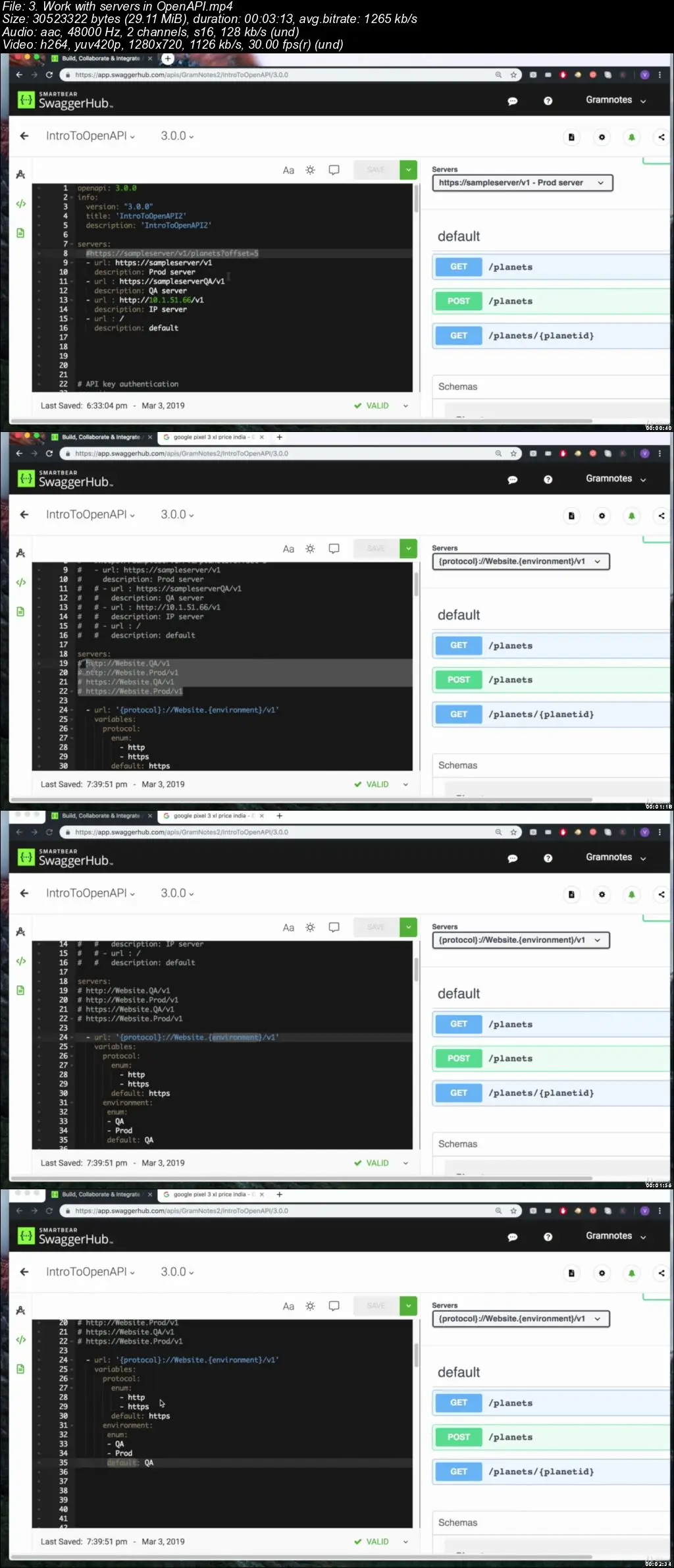Select the compass design-view icon in the 00:00:40 frame sidebar
Screen dimensions: 674x1568
point(20,175)
